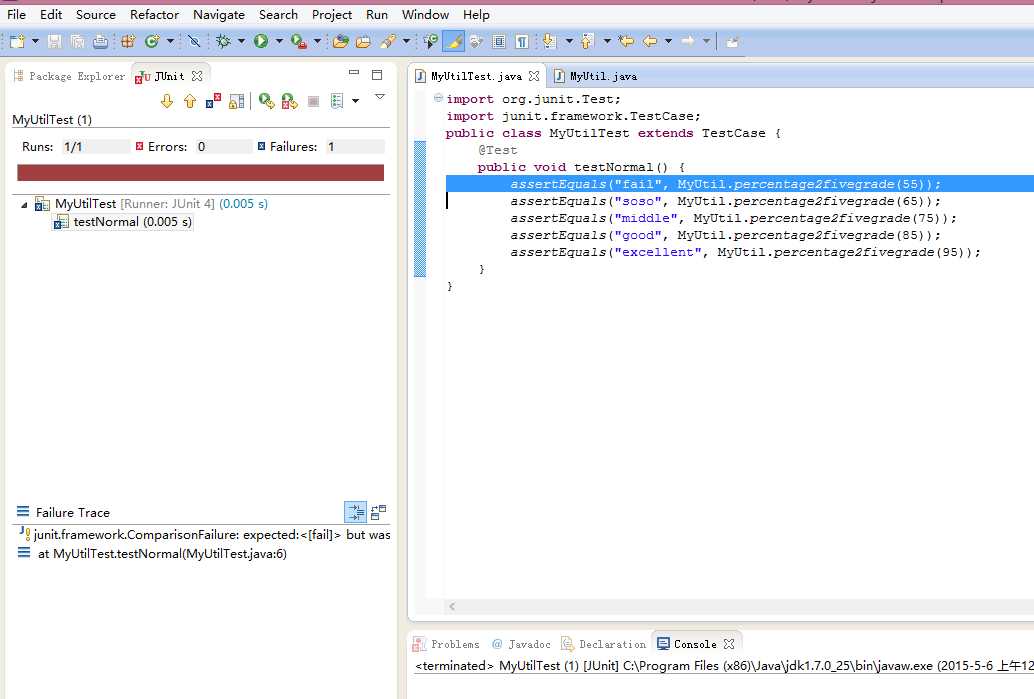Select the MyUtilTest.java:6 stack trace line
This screenshot has height=699, width=1034.
pos(152,554)
